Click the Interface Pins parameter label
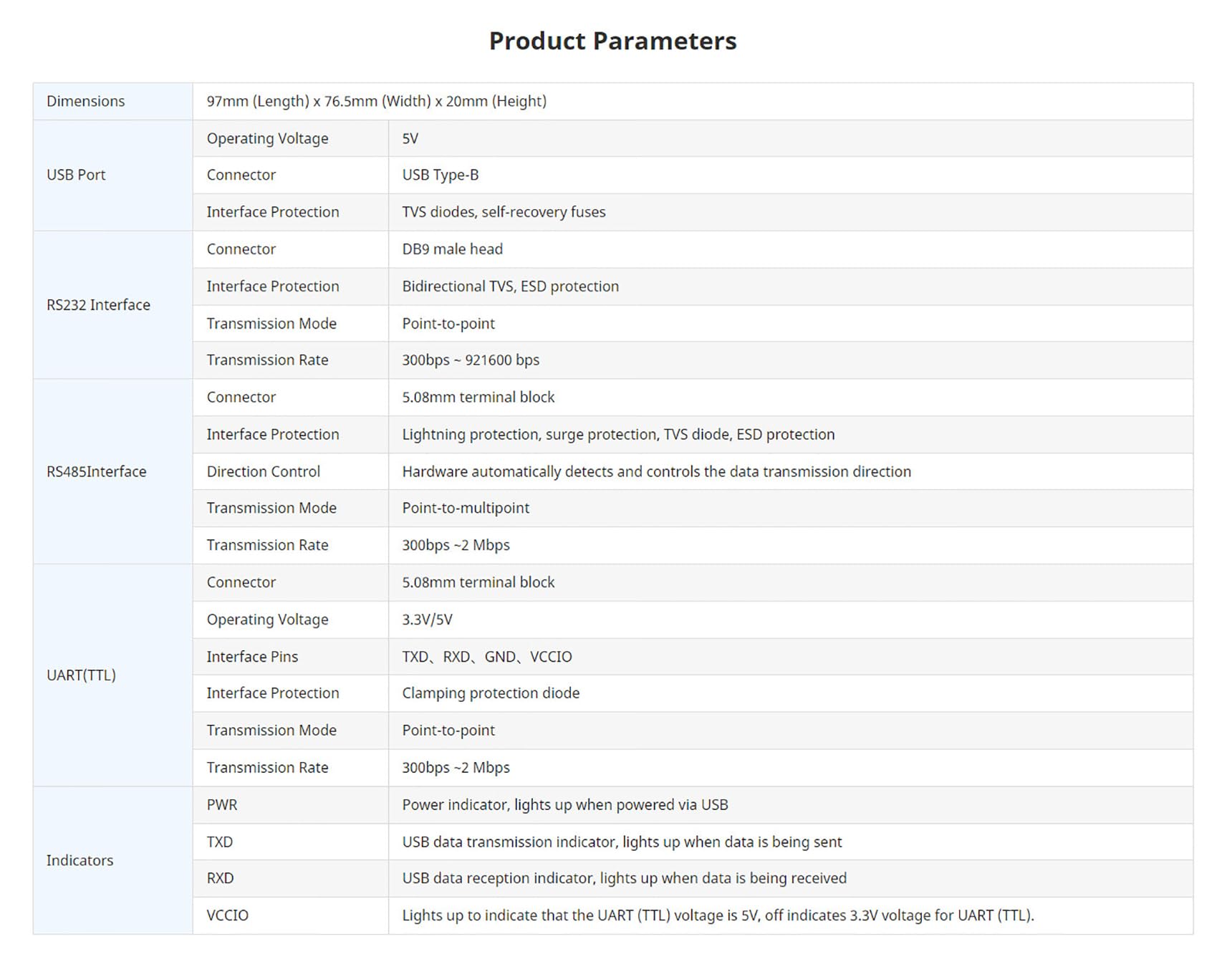The height and width of the screenshot is (964, 1232). click(x=252, y=657)
